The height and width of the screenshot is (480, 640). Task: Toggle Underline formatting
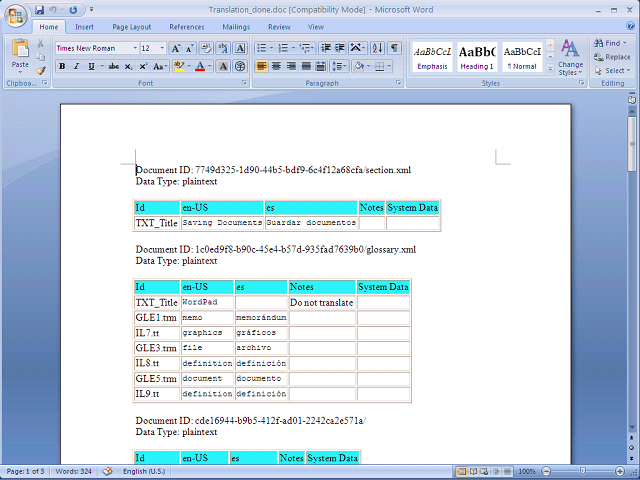click(x=91, y=66)
